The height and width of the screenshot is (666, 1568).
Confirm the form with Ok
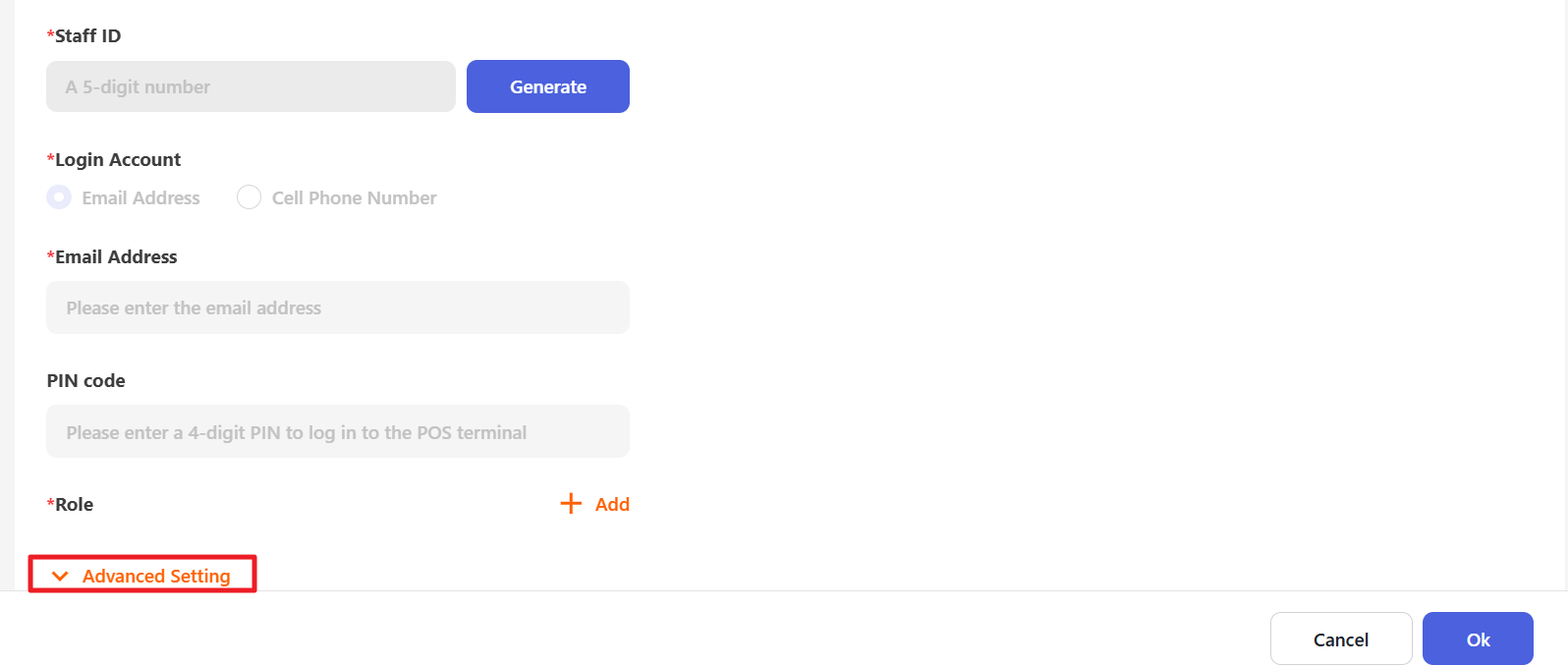[1478, 639]
